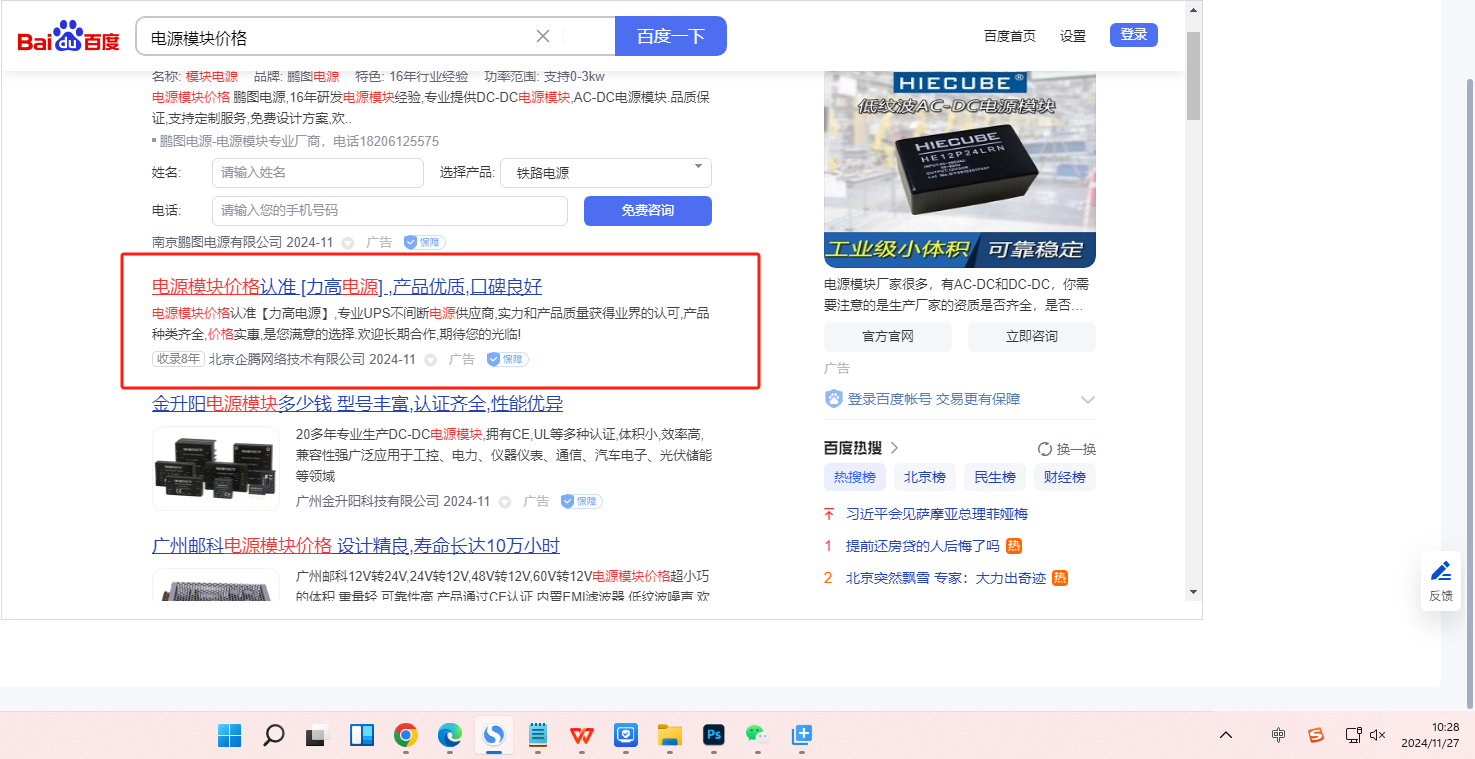This screenshot has height=759, width=1475.
Task: Click the 姓名 name input field
Action: [x=318, y=173]
